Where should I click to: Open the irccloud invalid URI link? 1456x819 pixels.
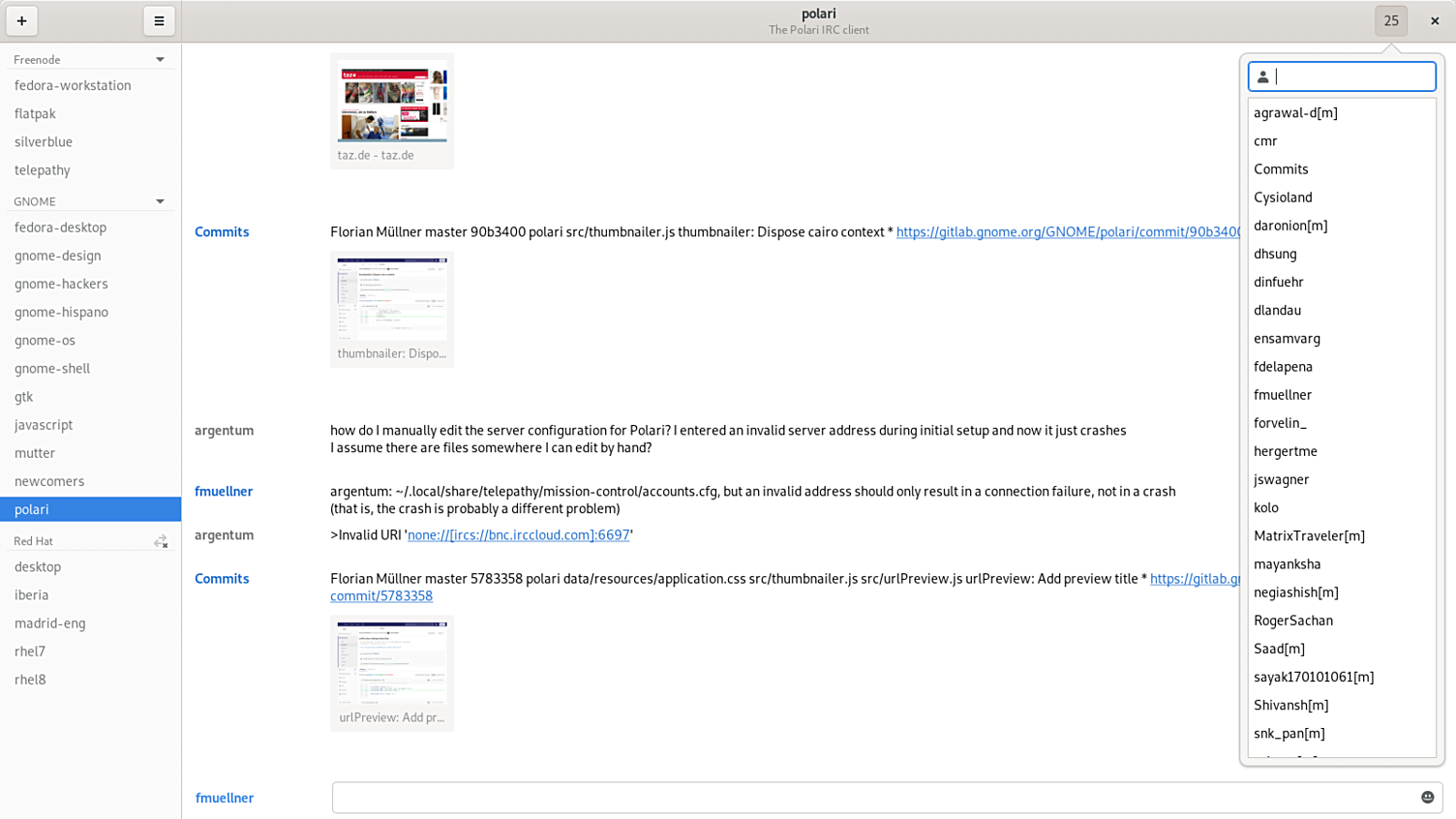[x=518, y=535]
